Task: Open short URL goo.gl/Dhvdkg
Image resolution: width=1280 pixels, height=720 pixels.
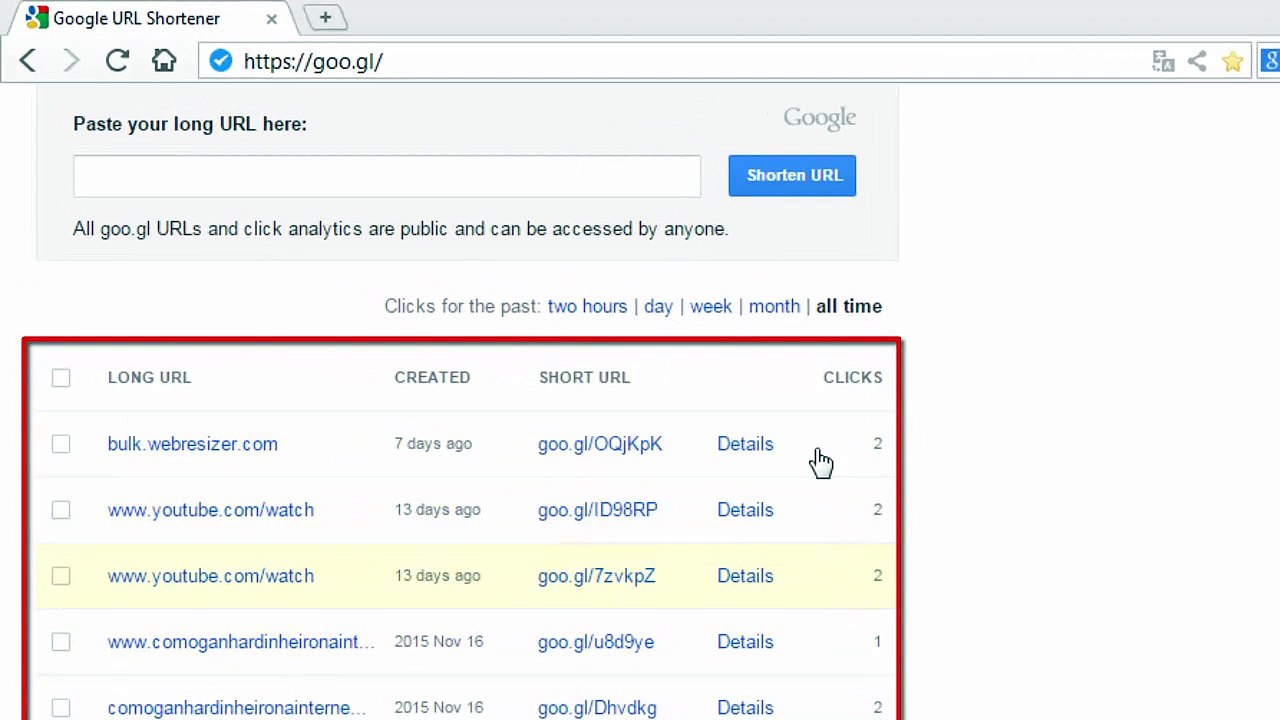Action: (x=597, y=708)
